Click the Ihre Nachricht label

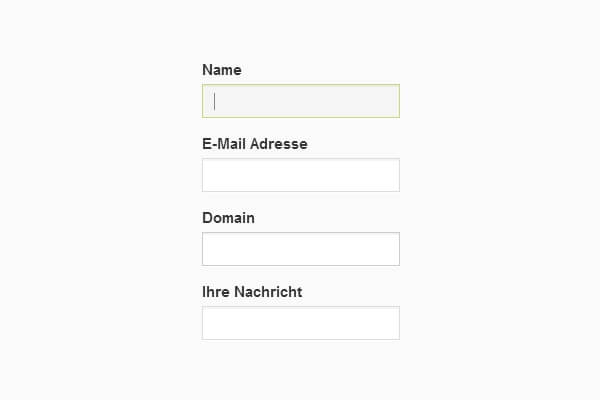point(252,292)
